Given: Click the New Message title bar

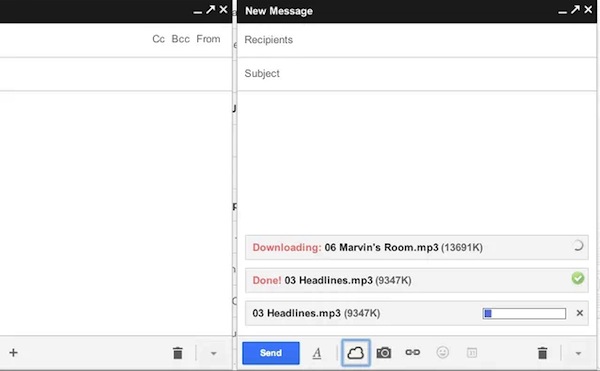Looking at the screenshot, I should (417, 11).
